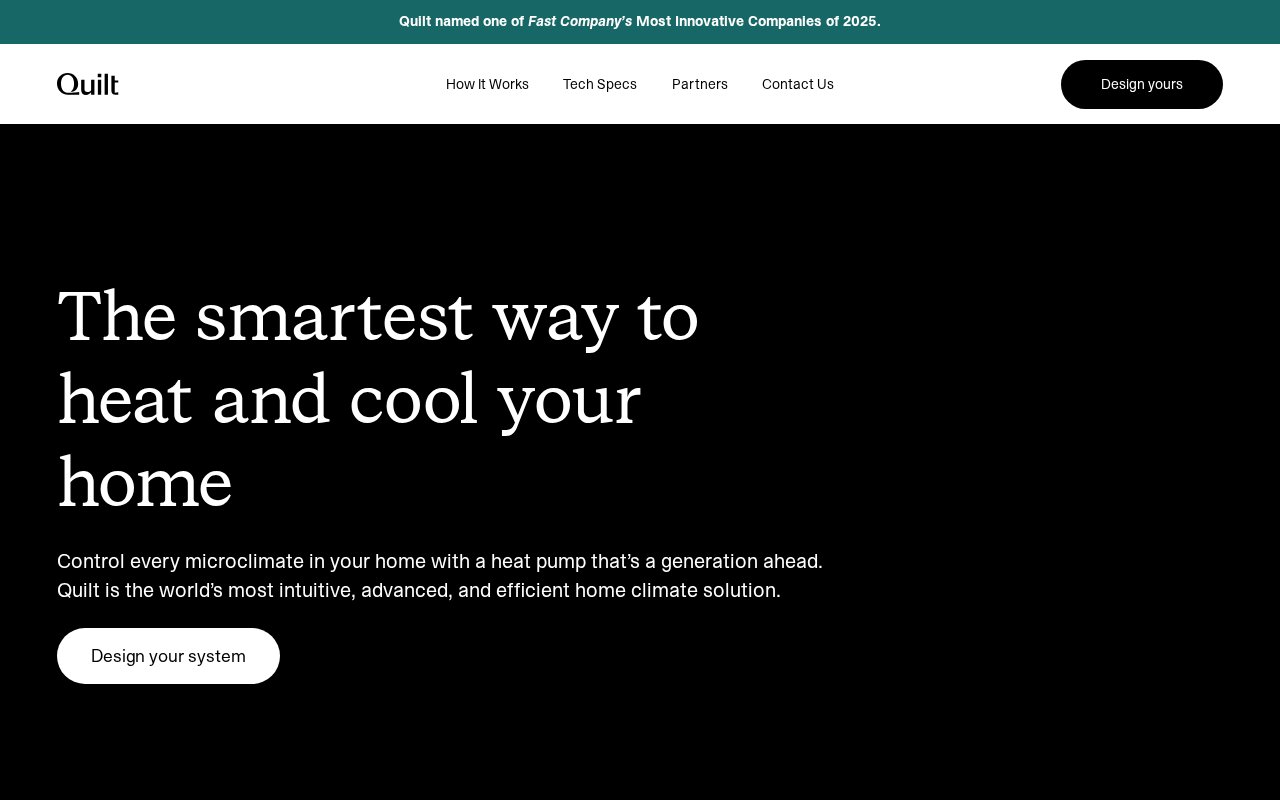This screenshot has height=800, width=1280.
Task: Click the paragraph starting 'Control every microclimate'
Action: coord(440,576)
